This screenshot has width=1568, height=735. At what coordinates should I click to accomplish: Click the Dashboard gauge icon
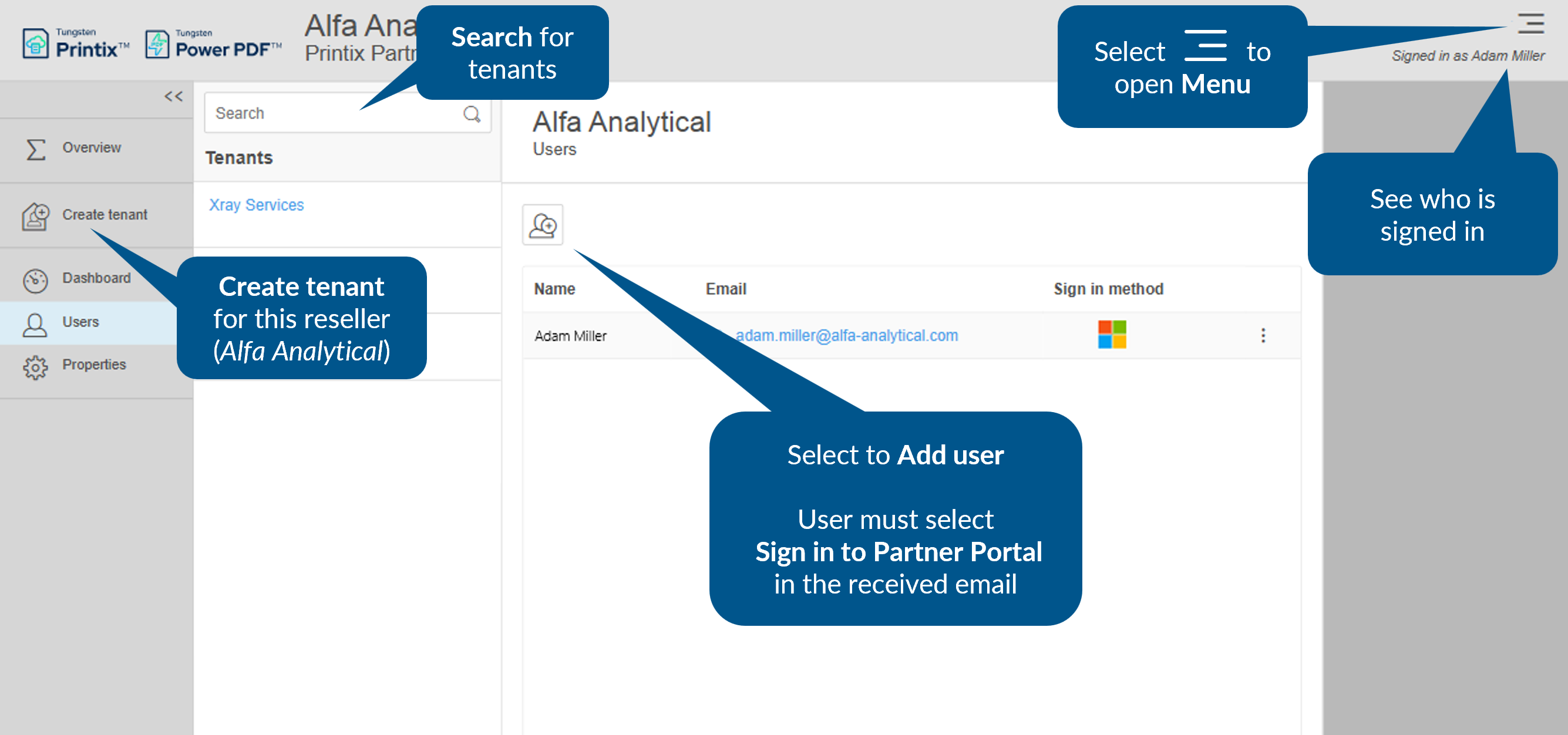tap(35, 280)
